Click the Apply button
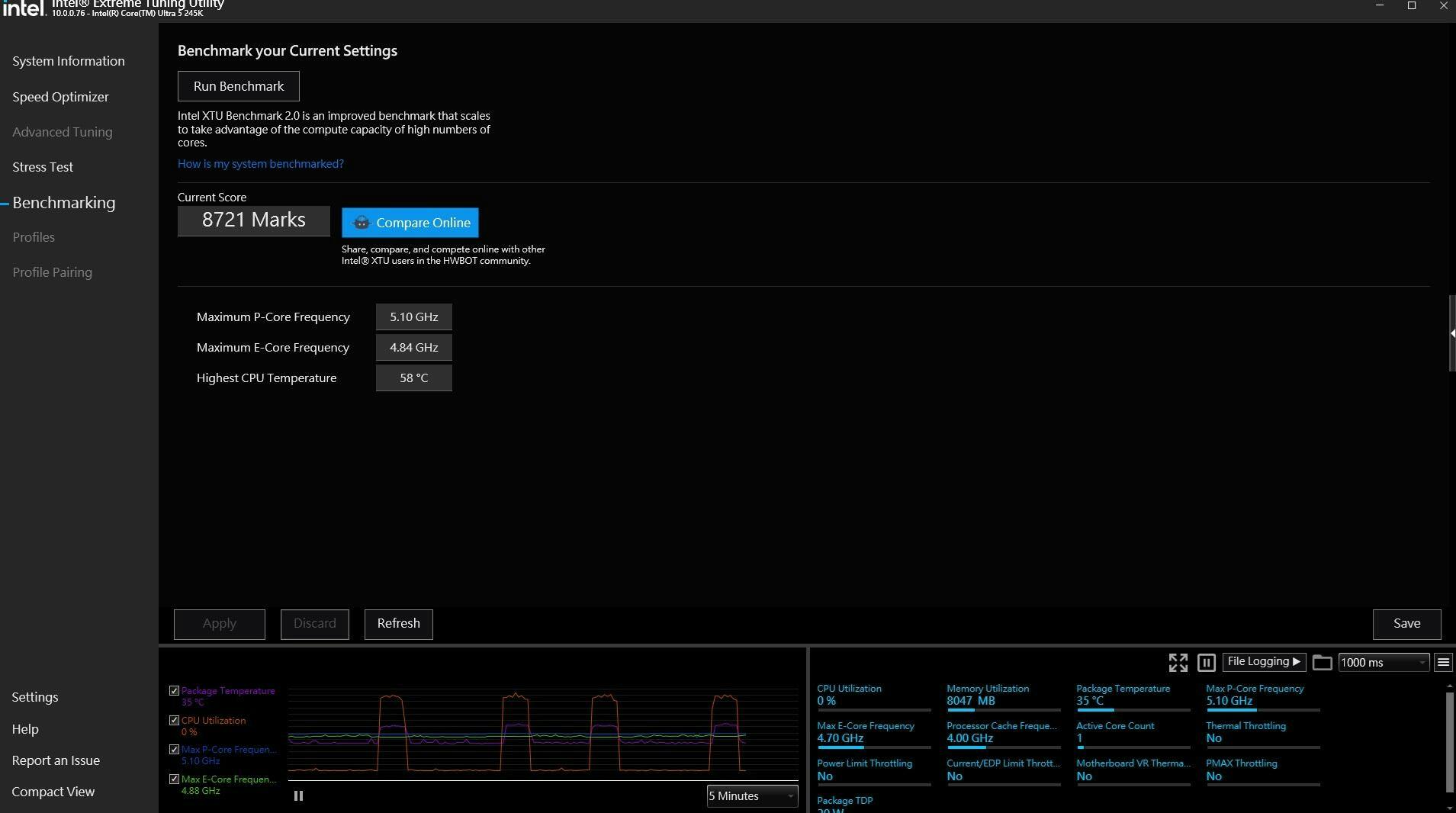Viewport: 1456px width, 813px height. (220, 624)
